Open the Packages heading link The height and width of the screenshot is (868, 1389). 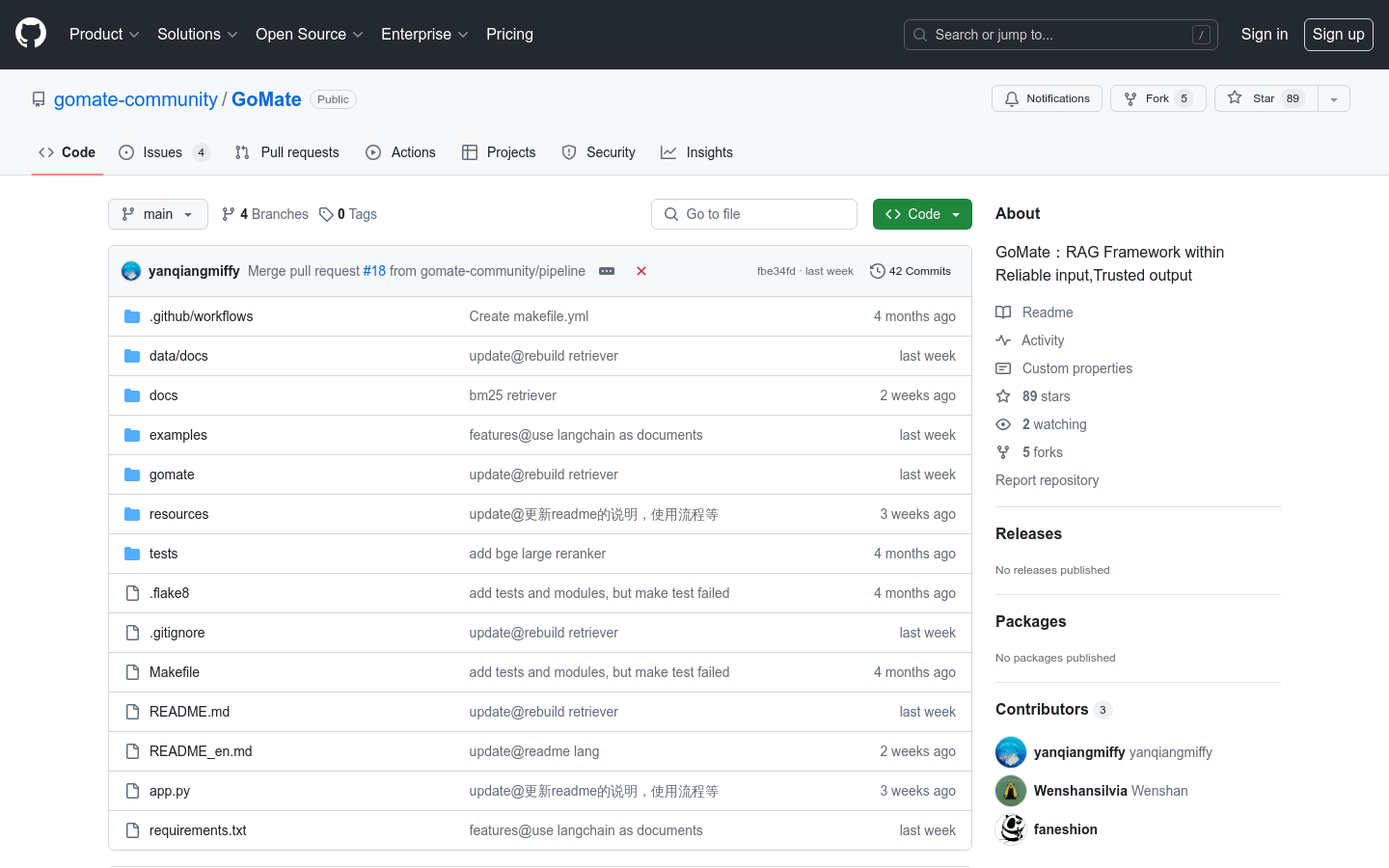tap(1030, 621)
